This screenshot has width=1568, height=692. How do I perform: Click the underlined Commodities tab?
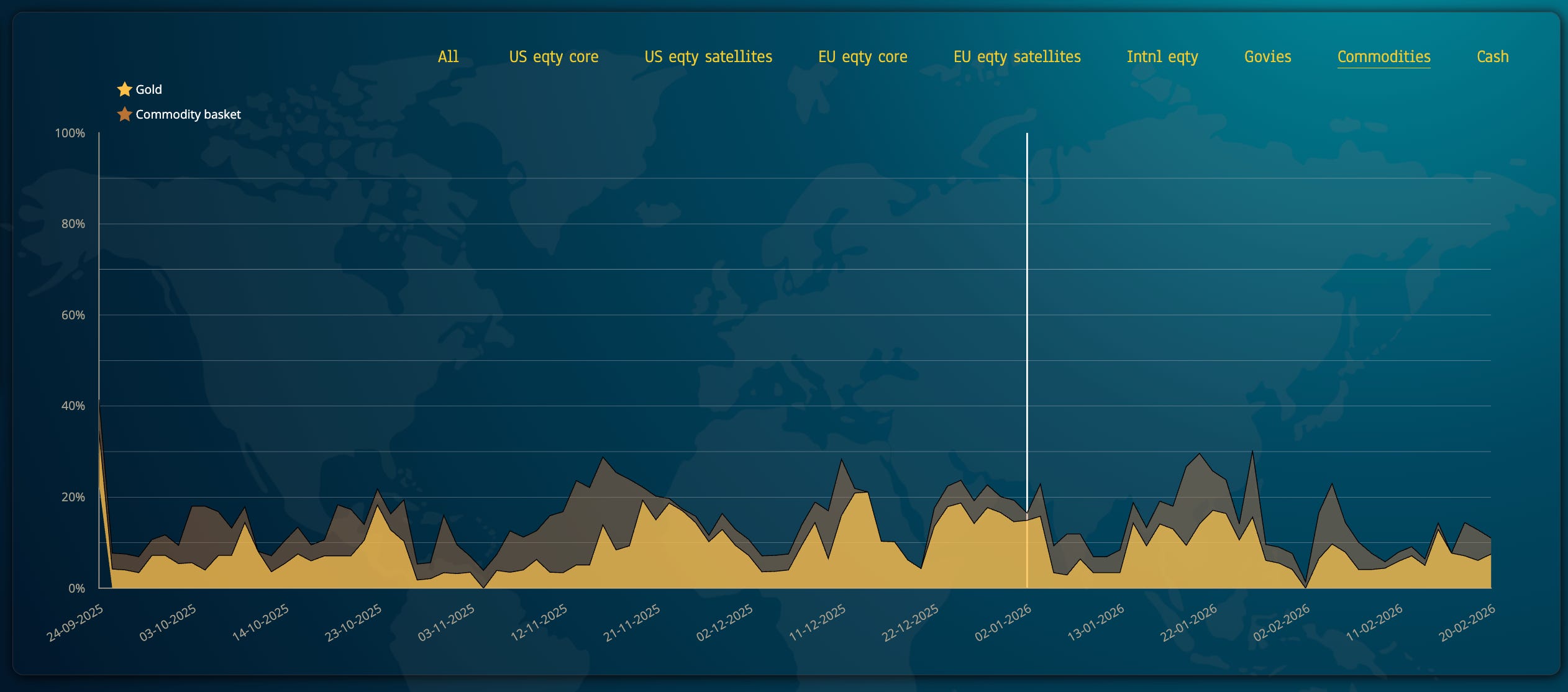[x=1383, y=57]
